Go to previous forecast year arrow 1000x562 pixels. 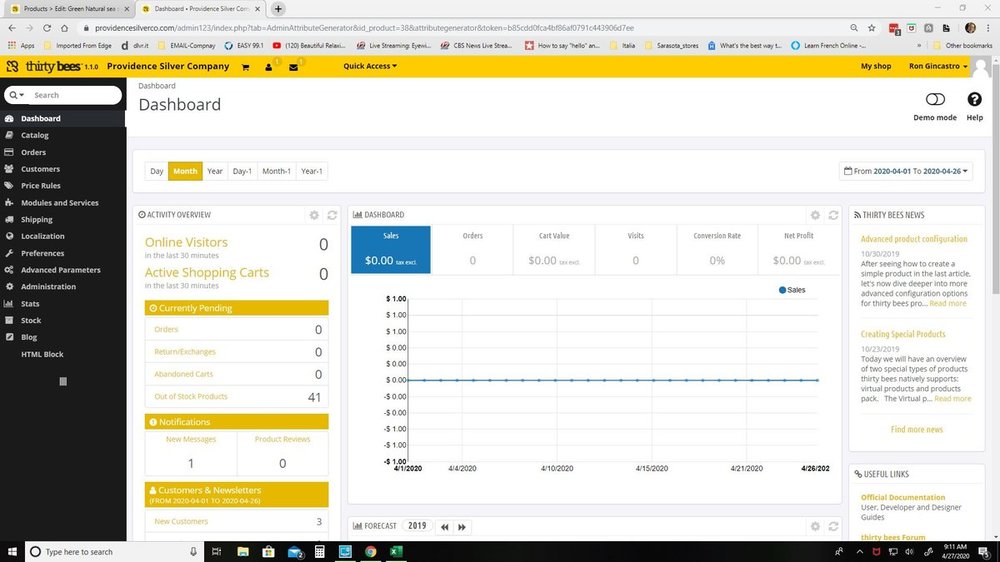tap(444, 526)
